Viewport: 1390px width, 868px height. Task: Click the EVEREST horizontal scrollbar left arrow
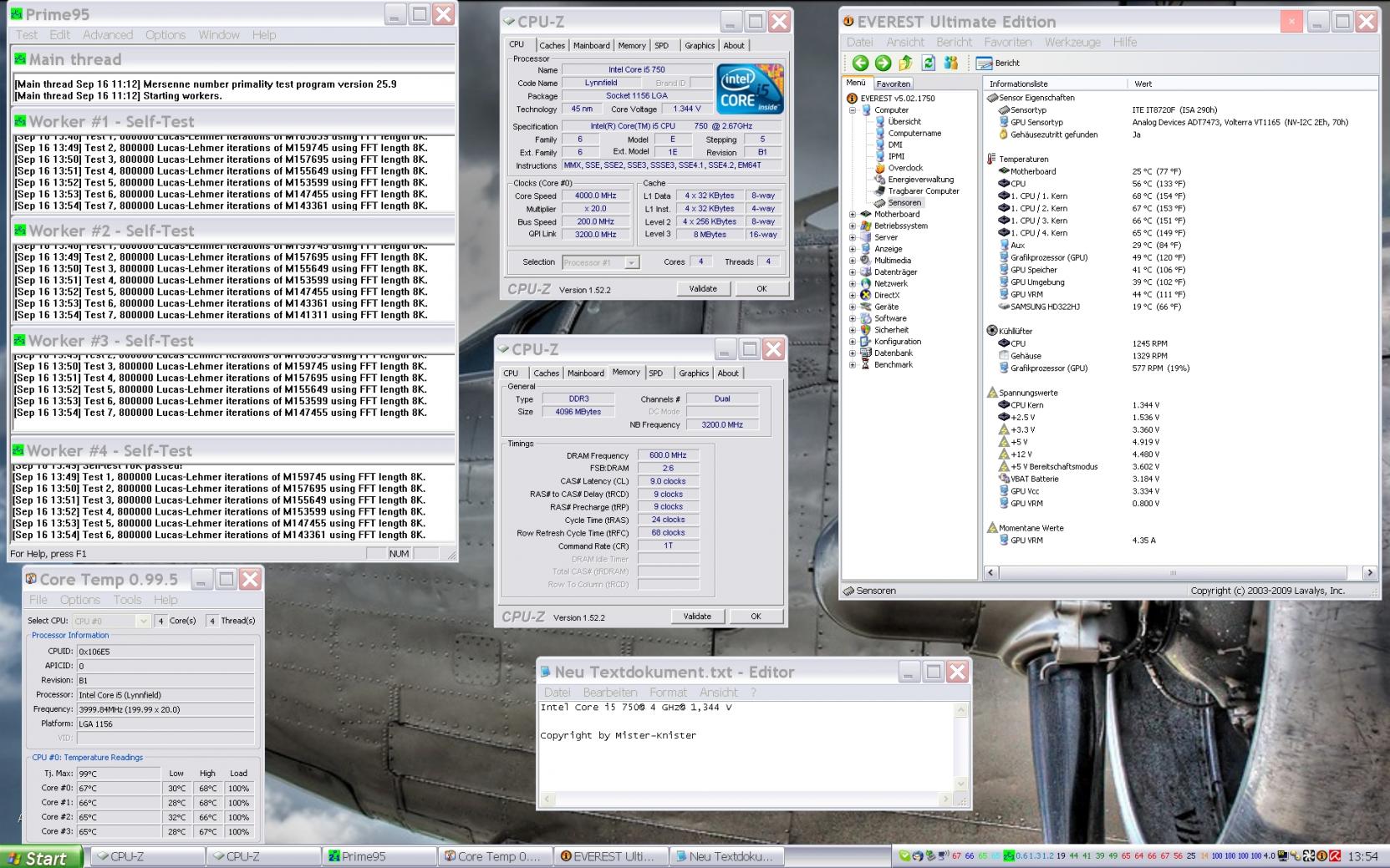coord(991,572)
